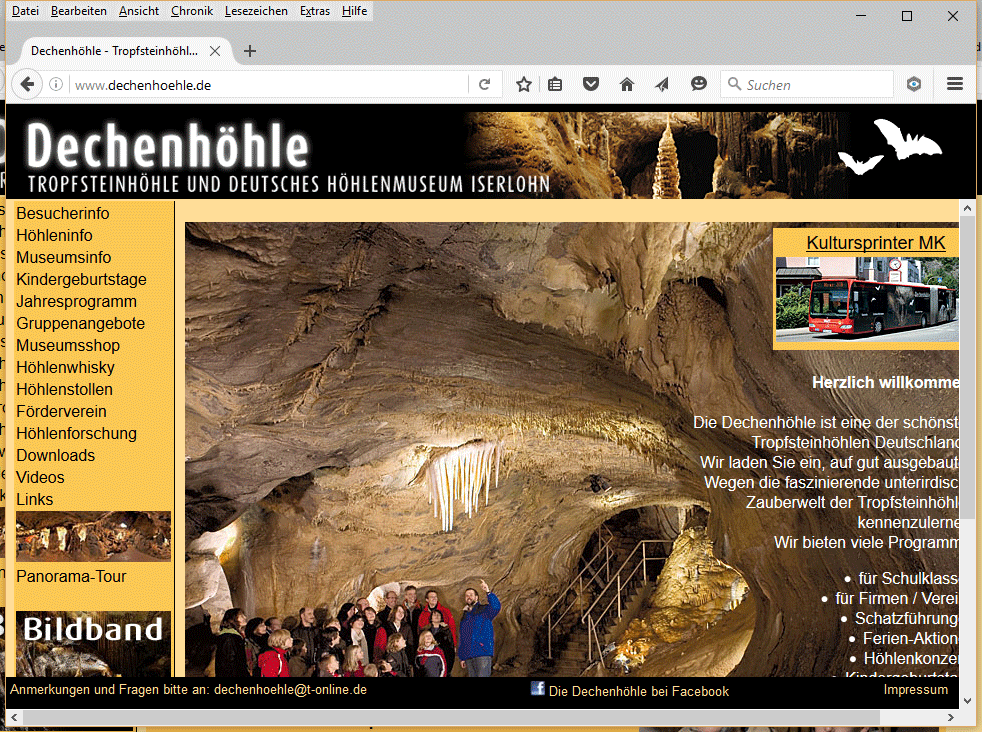Screen dimensions: 982x732
Task: Open the Bearbeiten menu
Action: (79, 11)
